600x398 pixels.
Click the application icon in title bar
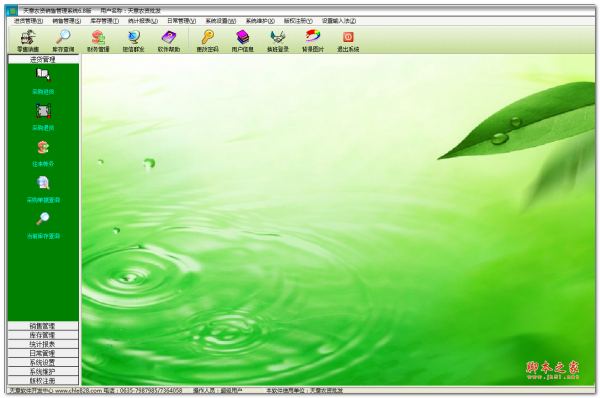pyautogui.click(x=12, y=11)
